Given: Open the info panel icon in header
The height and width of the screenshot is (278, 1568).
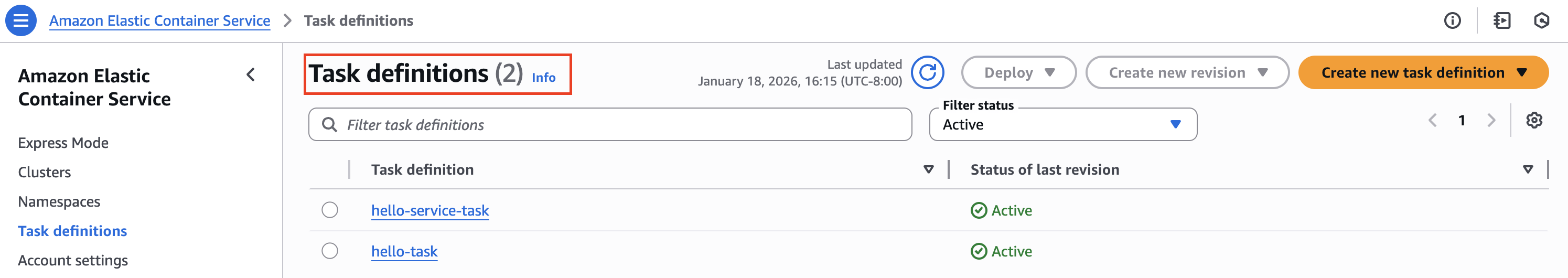Looking at the screenshot, I should (x=1452, y=20).
